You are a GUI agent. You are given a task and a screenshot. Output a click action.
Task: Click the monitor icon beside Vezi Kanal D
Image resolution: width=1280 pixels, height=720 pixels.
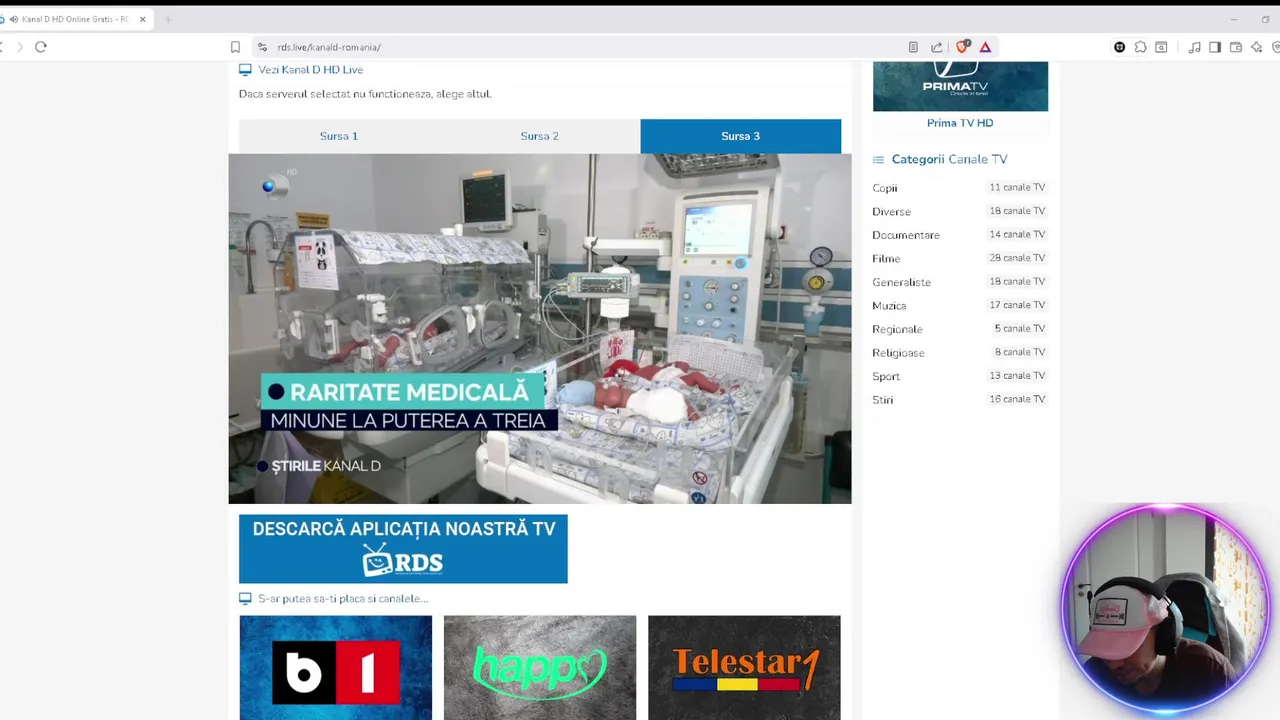pos(245,70)
